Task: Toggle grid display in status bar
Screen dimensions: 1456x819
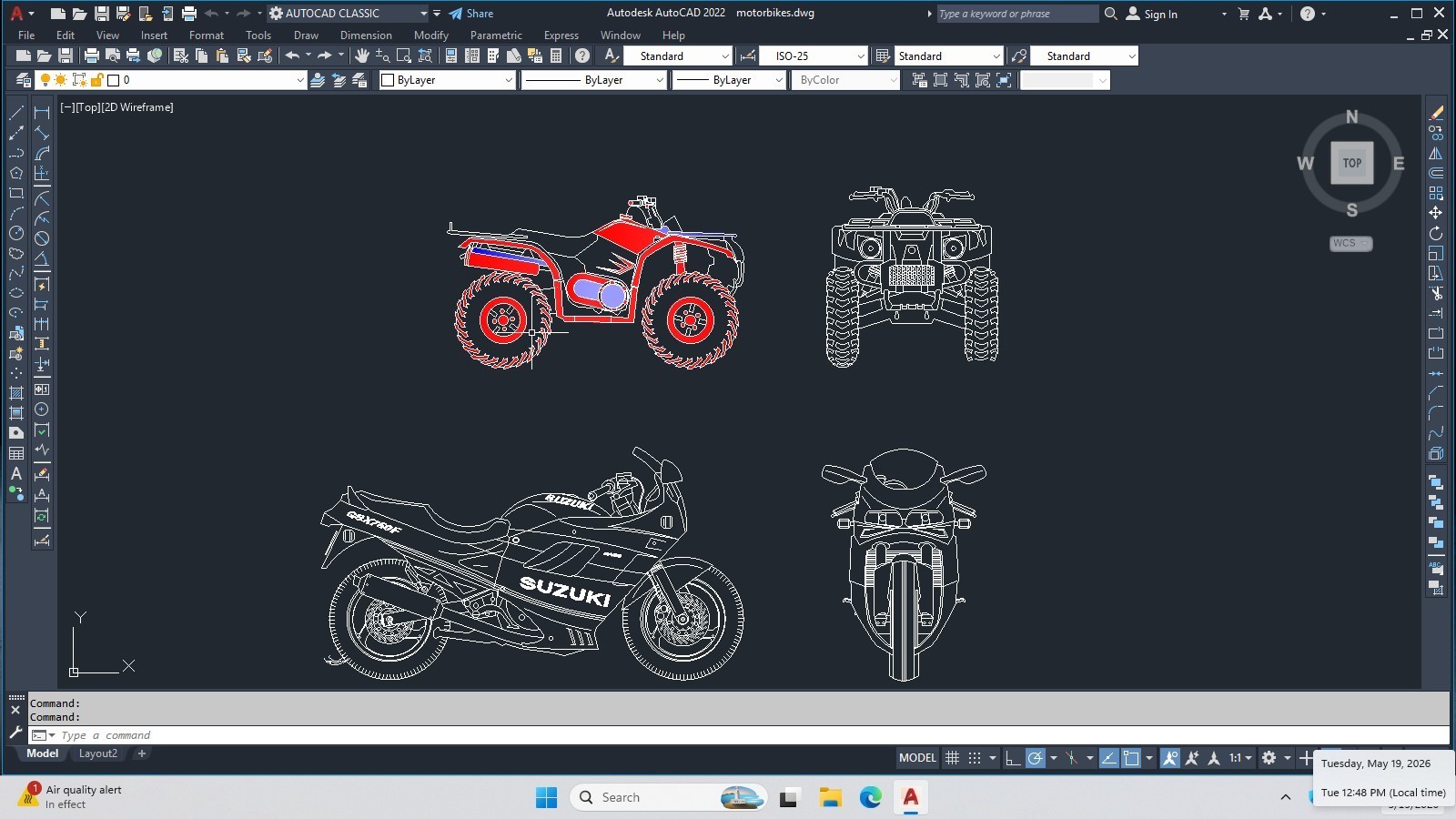Action: 952,758
